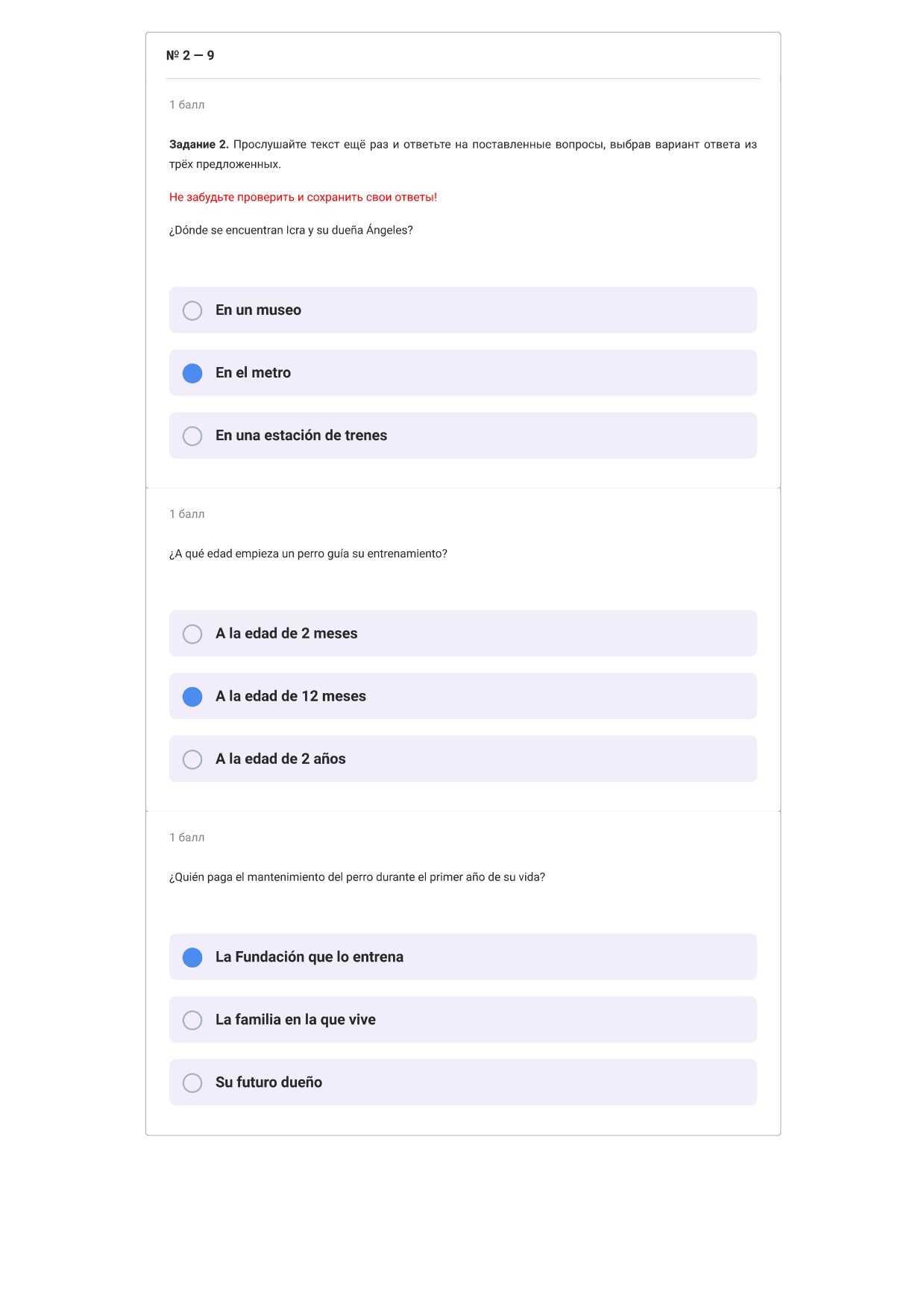Click the '№ 2 — 9' section heading

[x=190, y=55]
